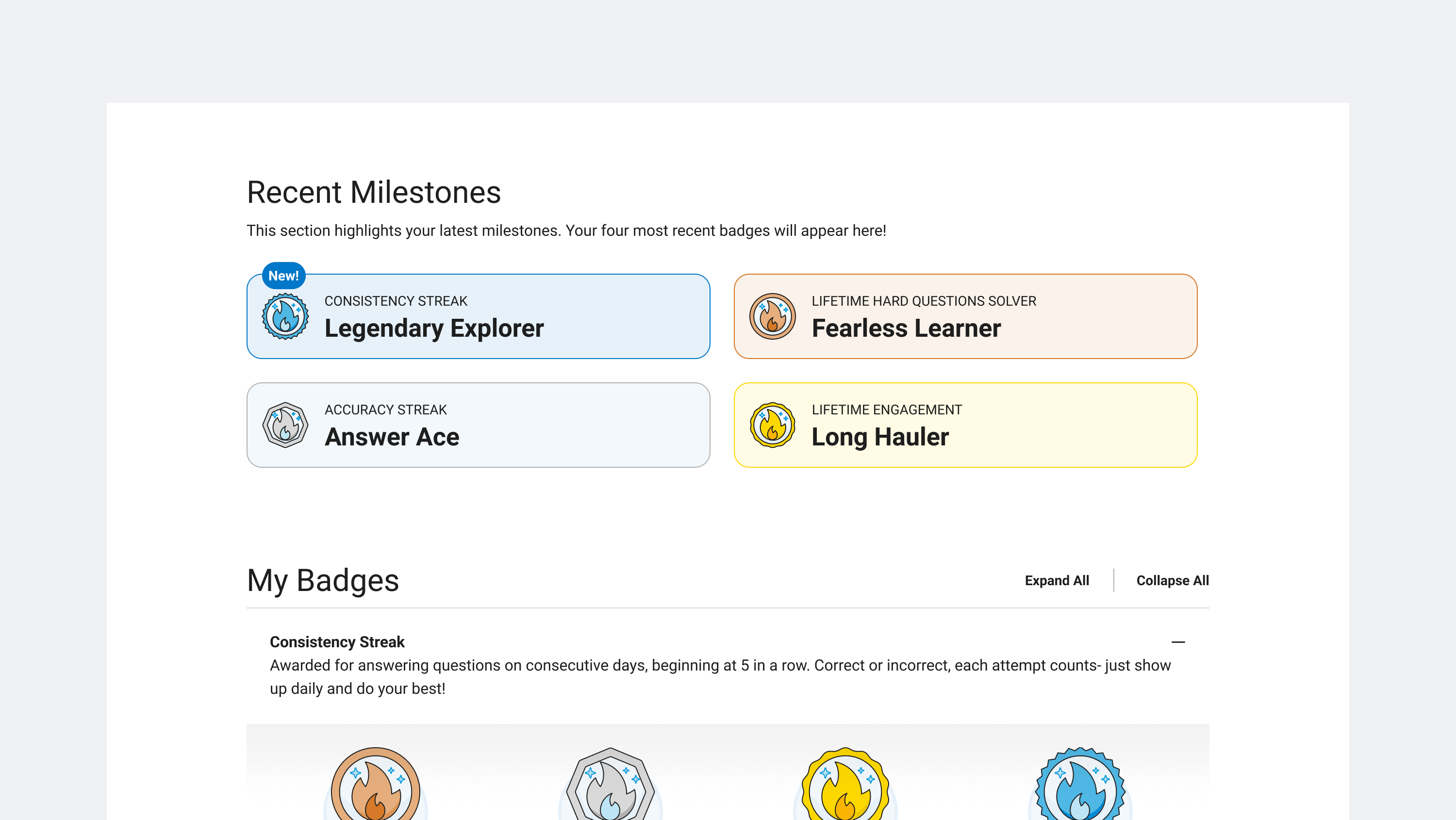Select the large bronze Consistency Streak badge
This screenshot has width=1456, height=820.
pos(375,787)
